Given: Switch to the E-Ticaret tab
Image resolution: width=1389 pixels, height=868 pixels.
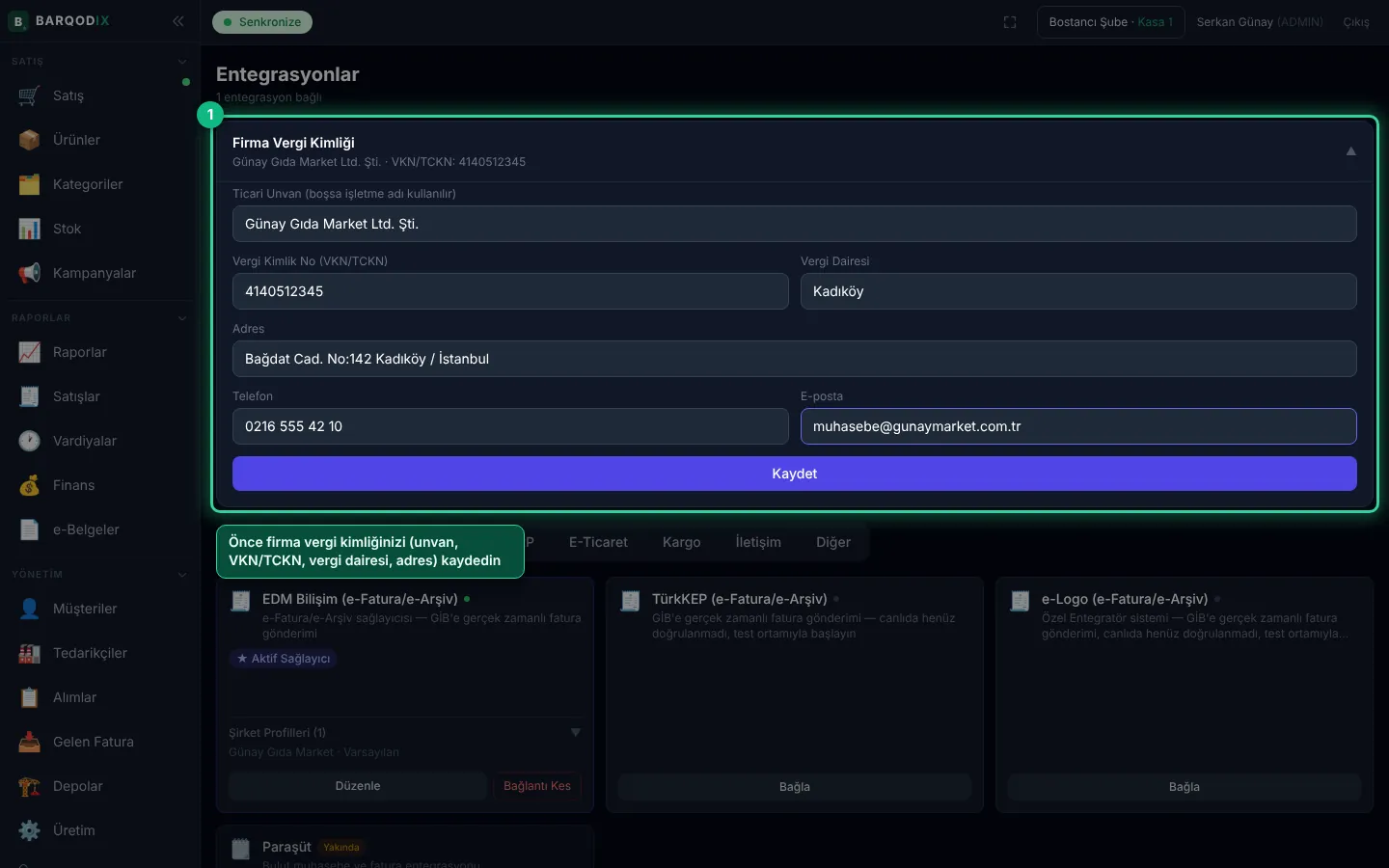Looking at the screenshot, I should (x=598, y=542).
